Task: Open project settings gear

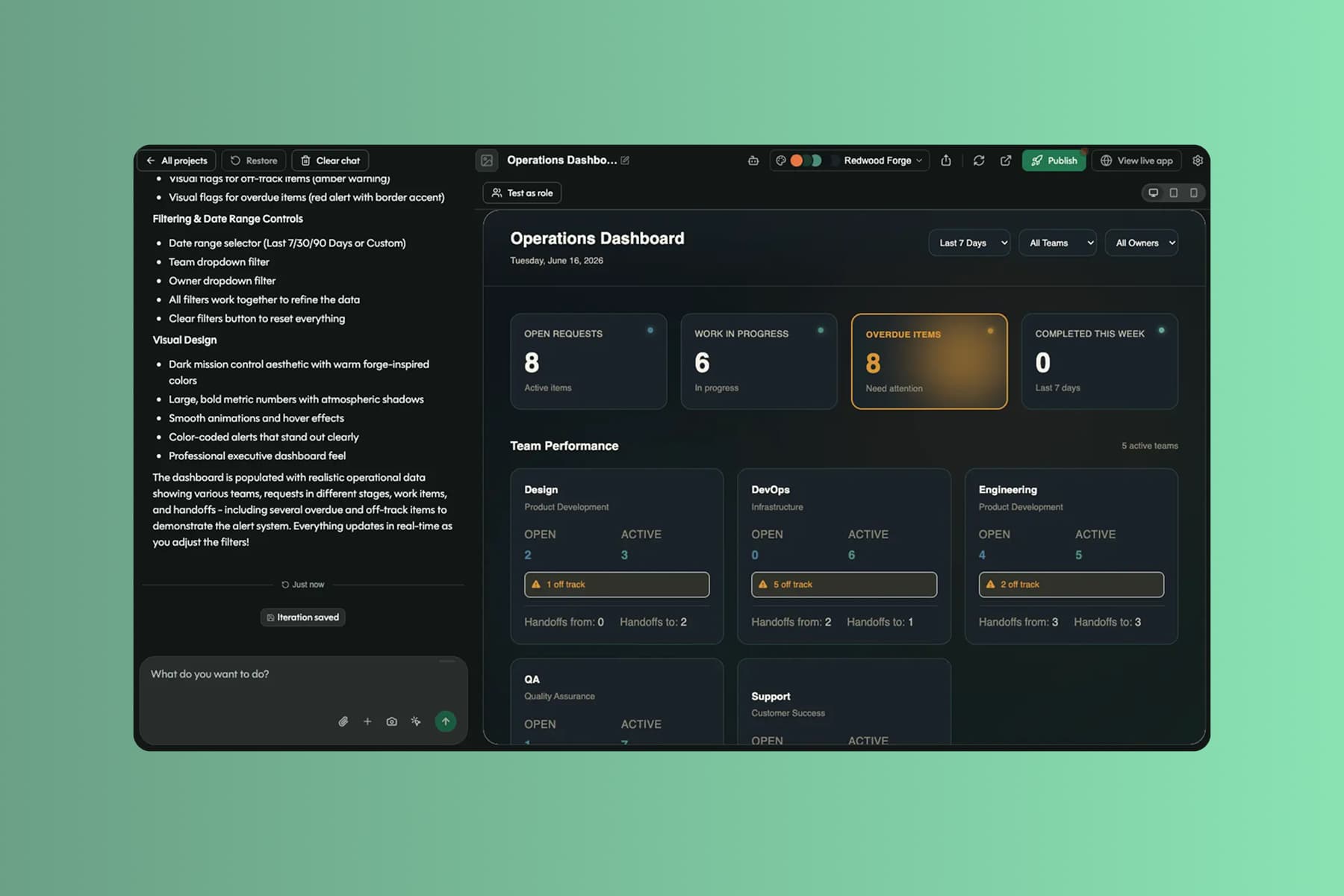Action: (1198, 161)
